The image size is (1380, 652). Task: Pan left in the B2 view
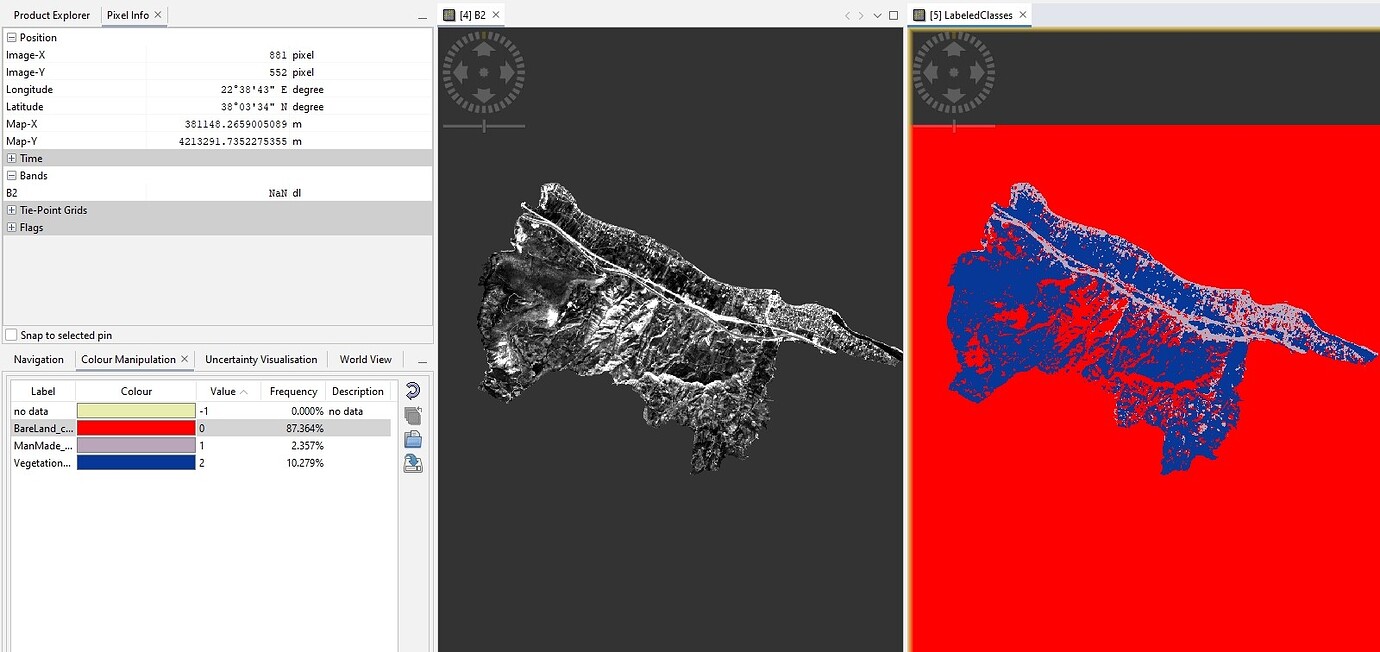click(459, 72)
